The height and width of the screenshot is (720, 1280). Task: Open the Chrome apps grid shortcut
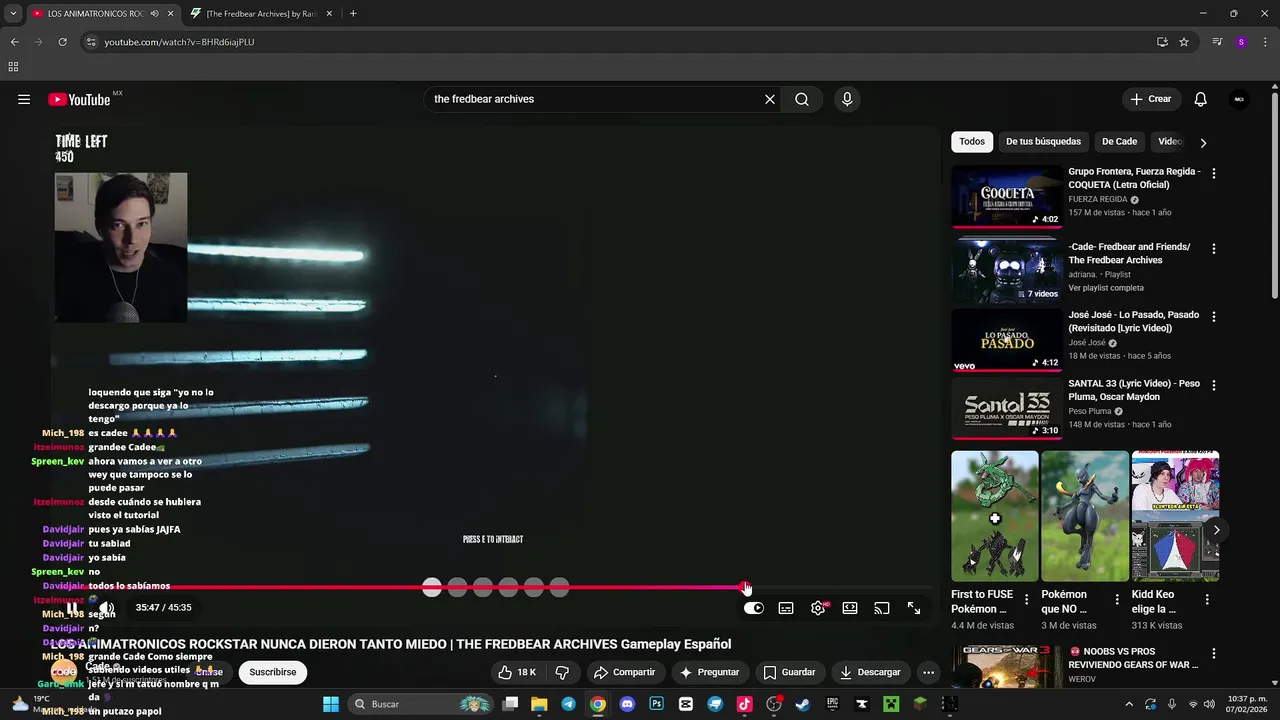point(13,67)
